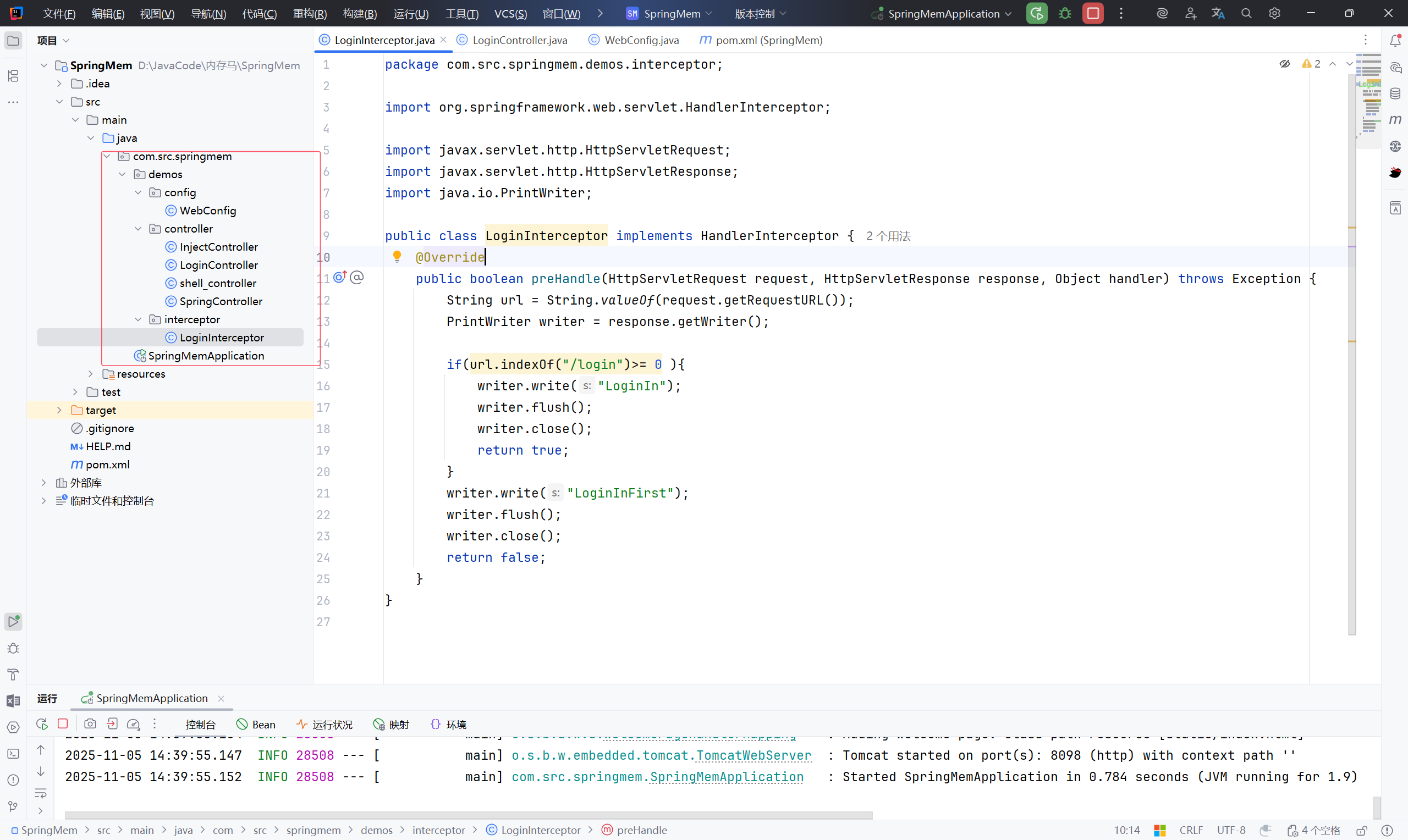Open the Maven tool window icon
Screen dimensions: 1408x840
pyautogui.click(x=1395, y=119)
